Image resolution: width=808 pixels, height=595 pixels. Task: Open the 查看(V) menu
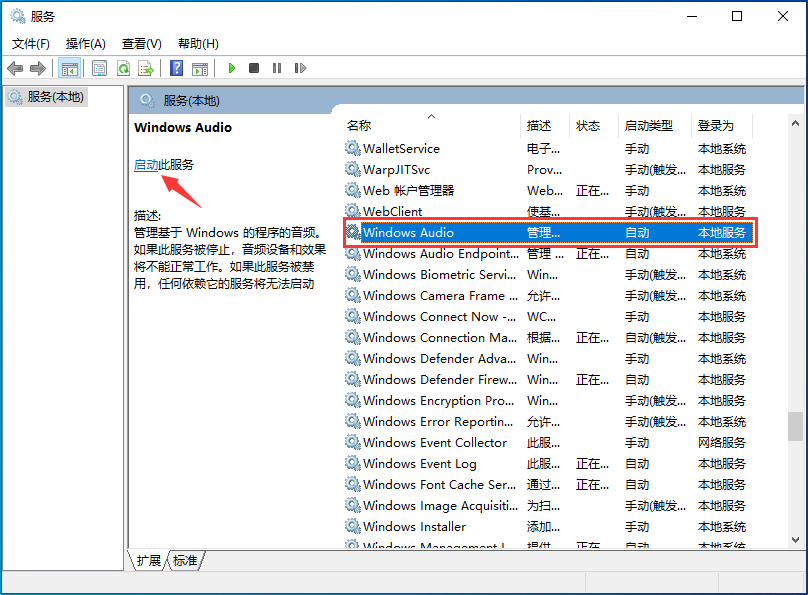pos(141,44)
